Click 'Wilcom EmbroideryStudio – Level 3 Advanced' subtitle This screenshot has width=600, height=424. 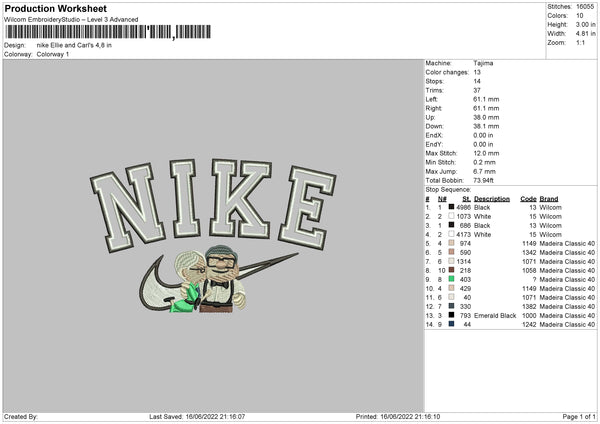pyautogui.click(x=71, y=20)
